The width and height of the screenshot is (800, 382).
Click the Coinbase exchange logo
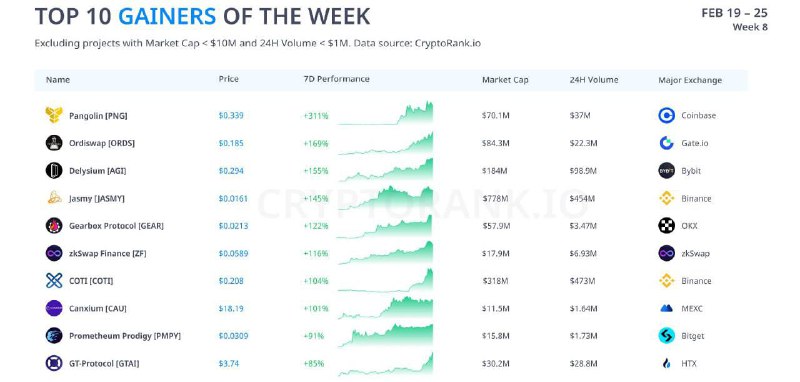tap(666, 115)
